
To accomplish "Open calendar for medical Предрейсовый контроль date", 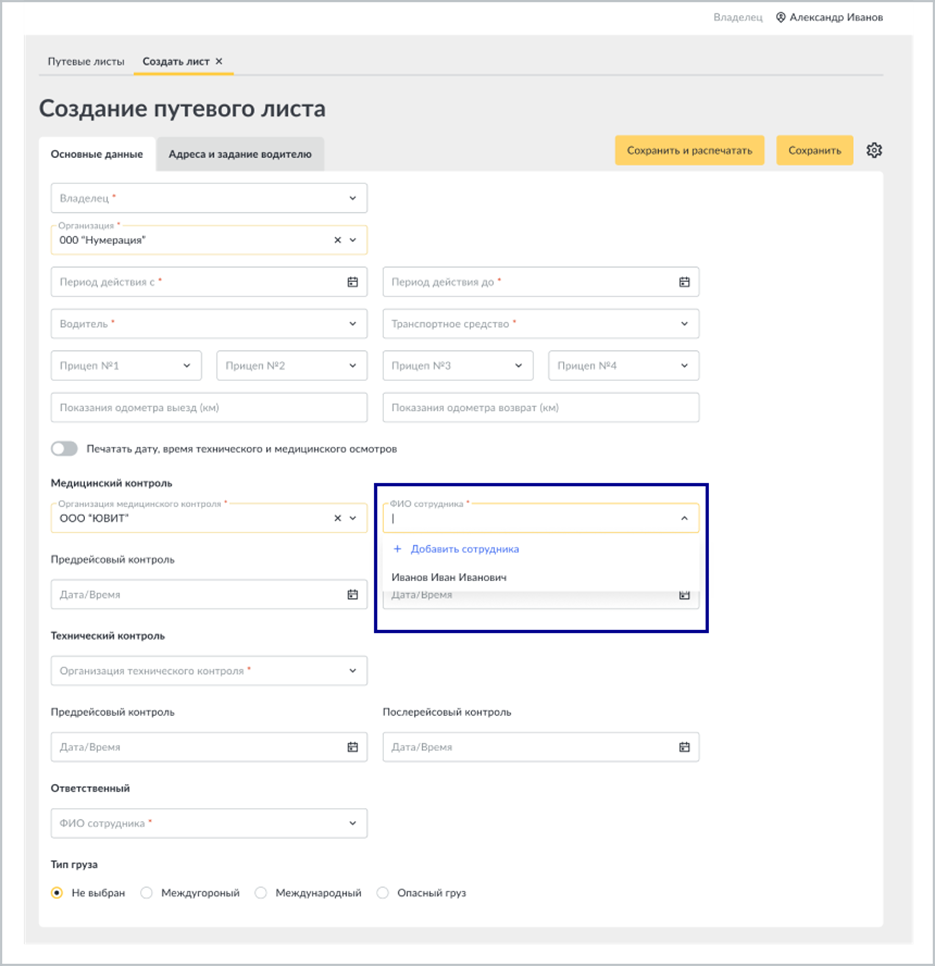I will click(352, 595).
